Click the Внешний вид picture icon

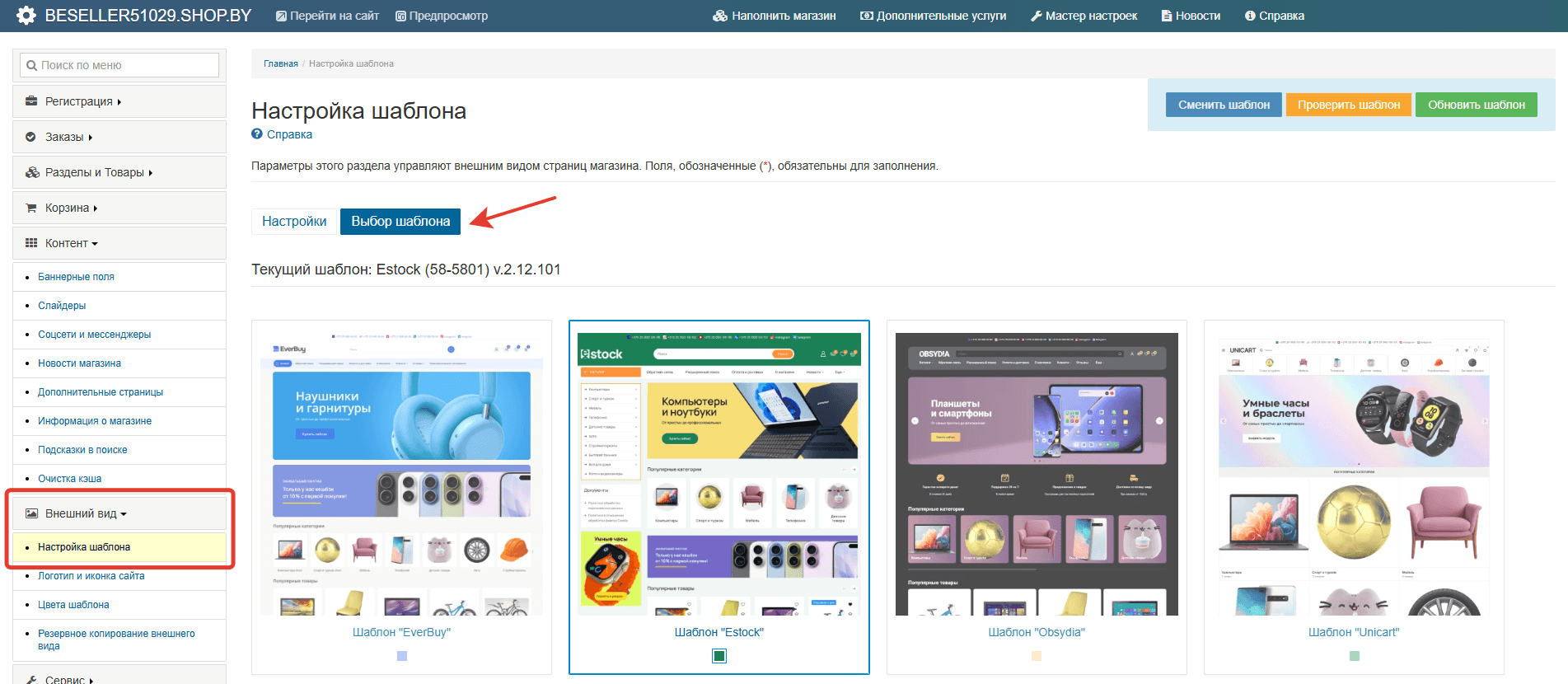(x=31, y=513)
